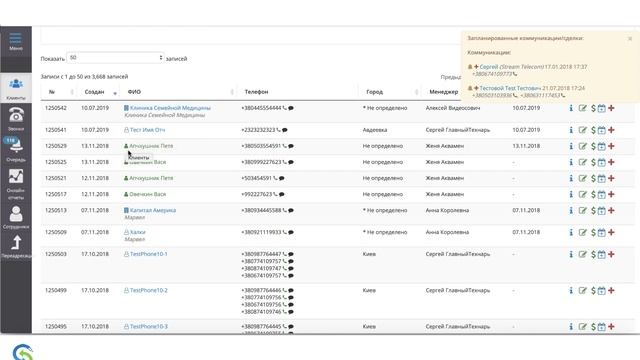Click manager Анна Королевна in row 1250513
This screenshot has width=640, height=360.
(447, 211)
